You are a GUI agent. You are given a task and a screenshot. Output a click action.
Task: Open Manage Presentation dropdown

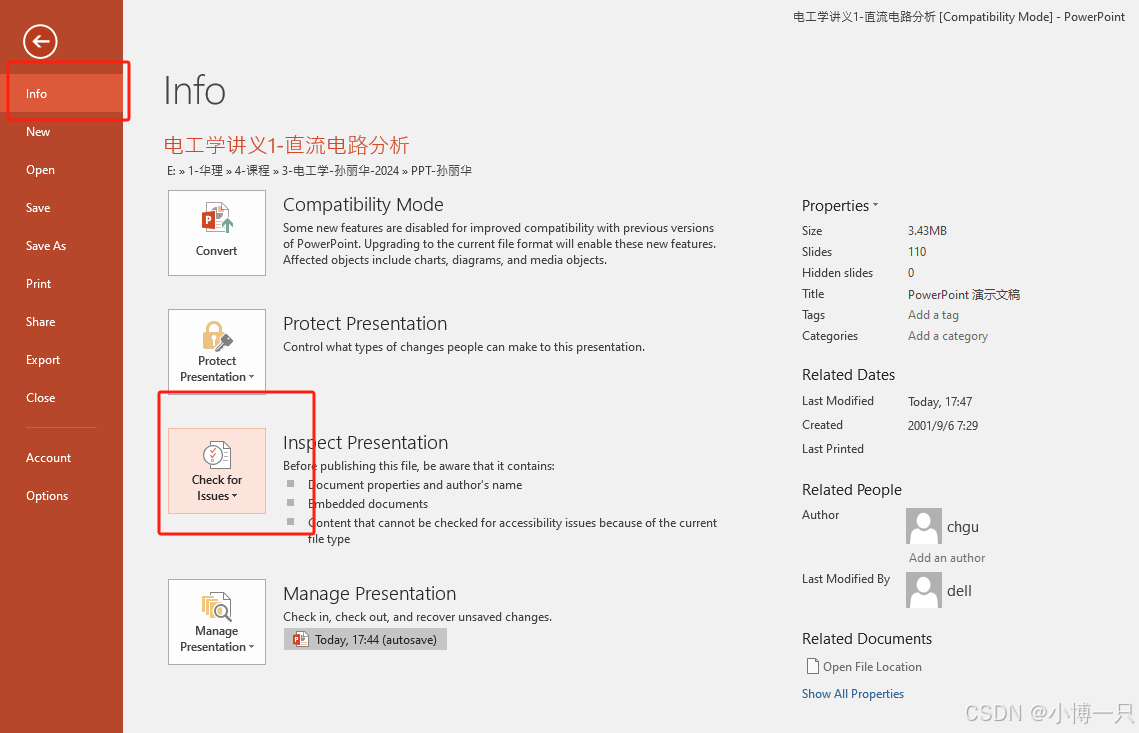tap(216, 622)
